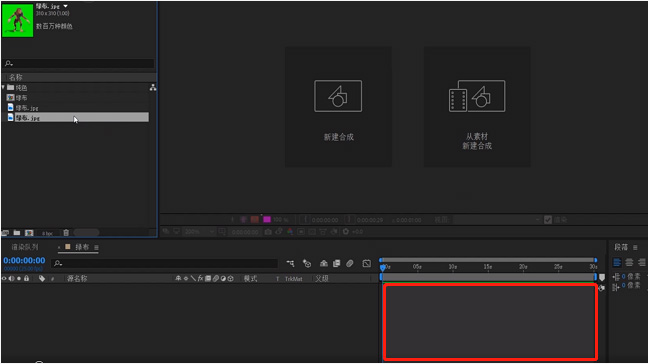Click the shy switch column icon

(178, 278)
